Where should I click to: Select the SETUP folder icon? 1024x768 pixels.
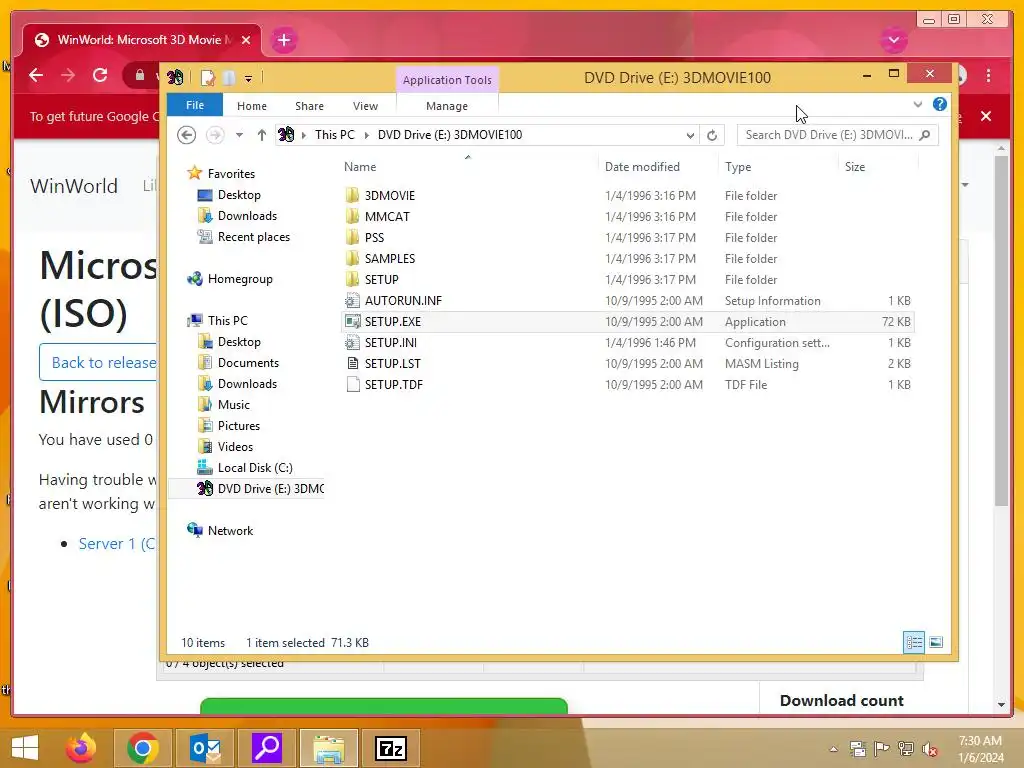[352, 279]
